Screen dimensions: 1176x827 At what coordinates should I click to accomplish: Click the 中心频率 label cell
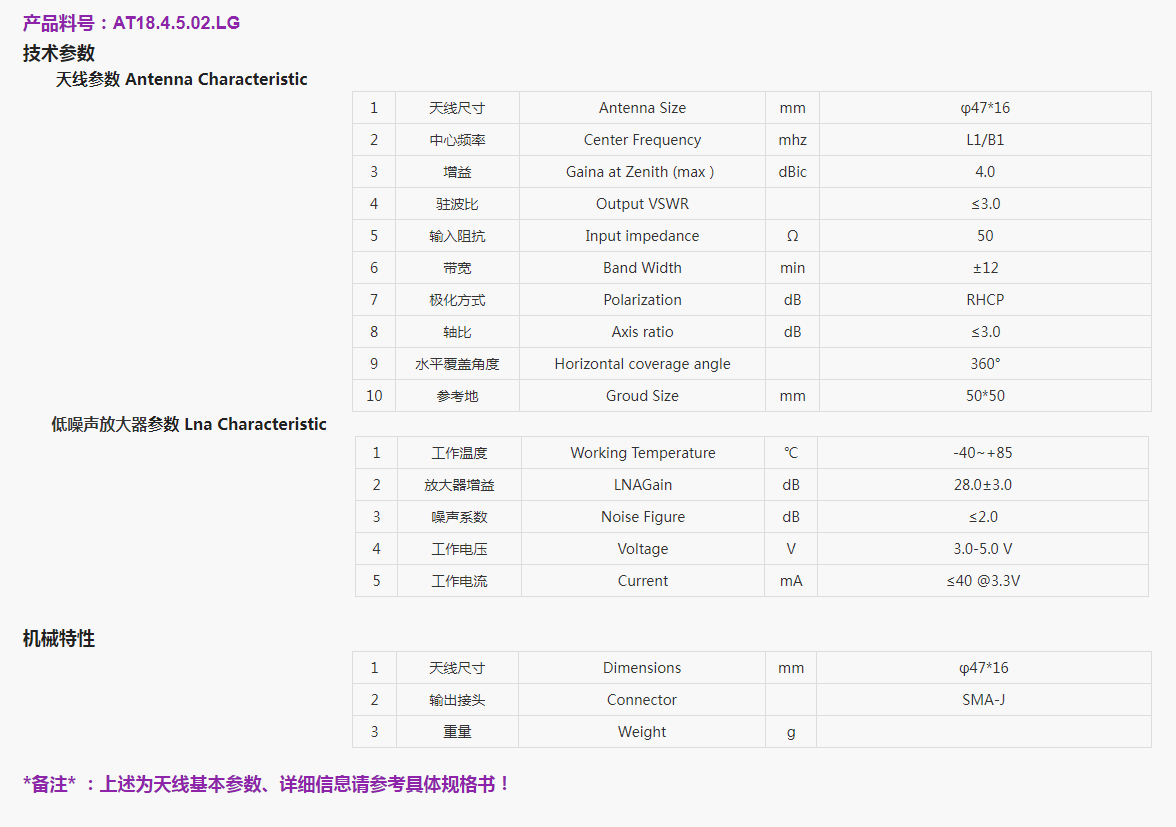click(457, 140)
